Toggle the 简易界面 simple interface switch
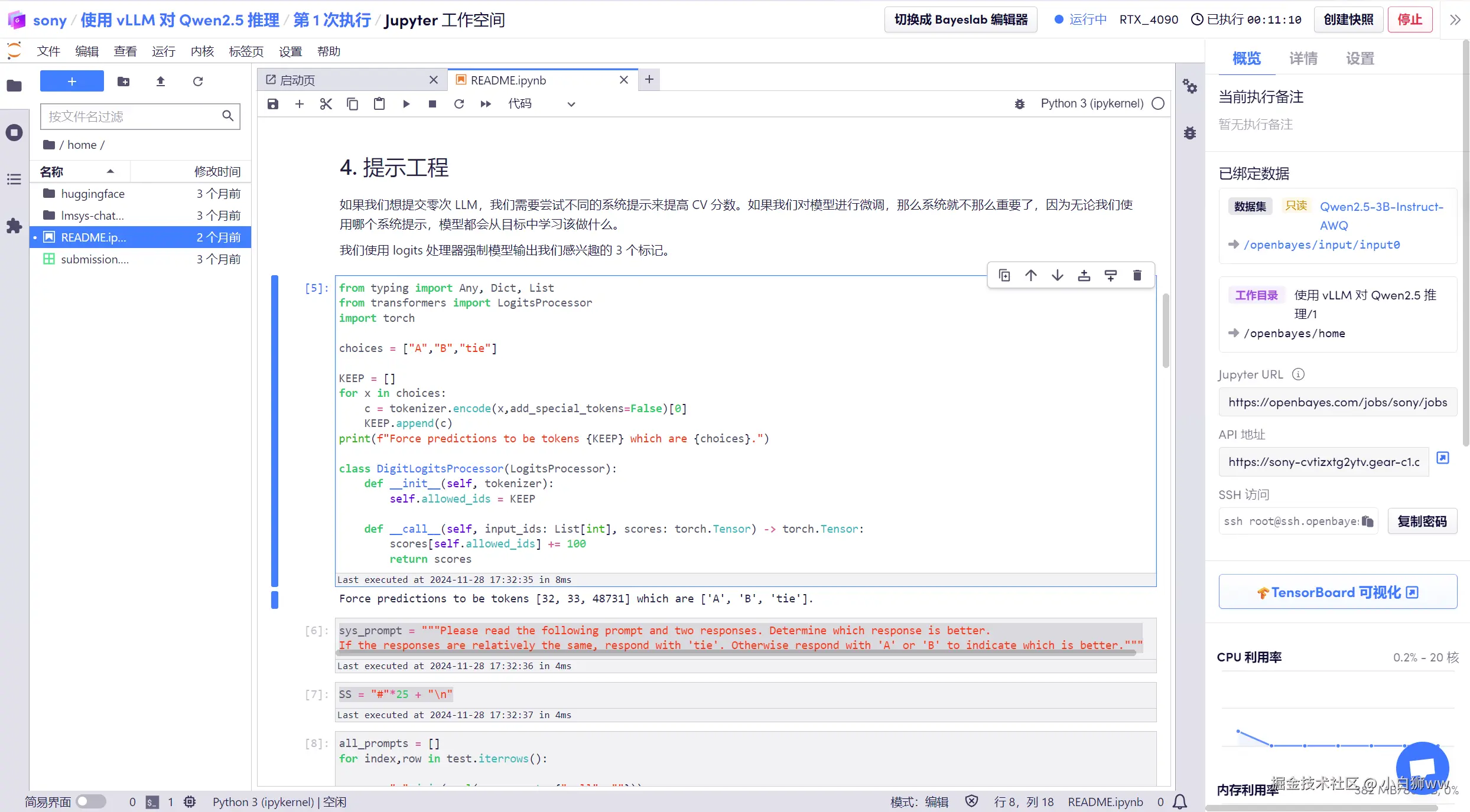 [x=91, y=801]
